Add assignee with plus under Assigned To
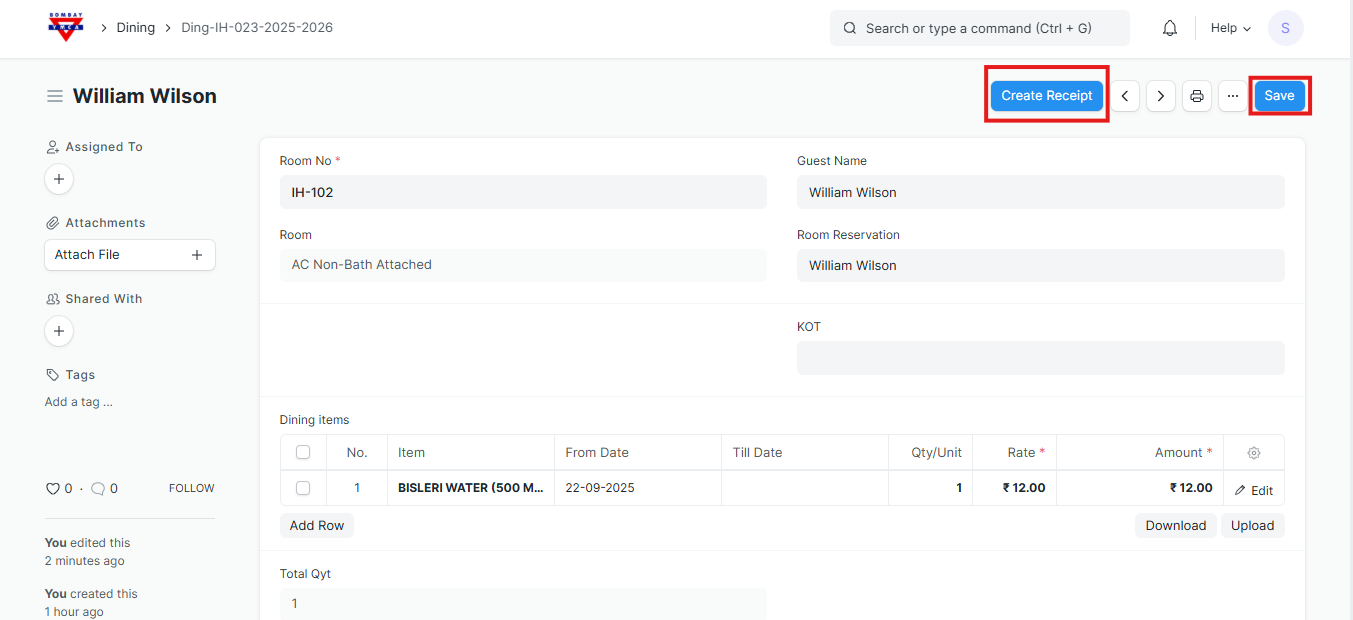Viewport: 1353px width, 620px height. coord(59,179)
